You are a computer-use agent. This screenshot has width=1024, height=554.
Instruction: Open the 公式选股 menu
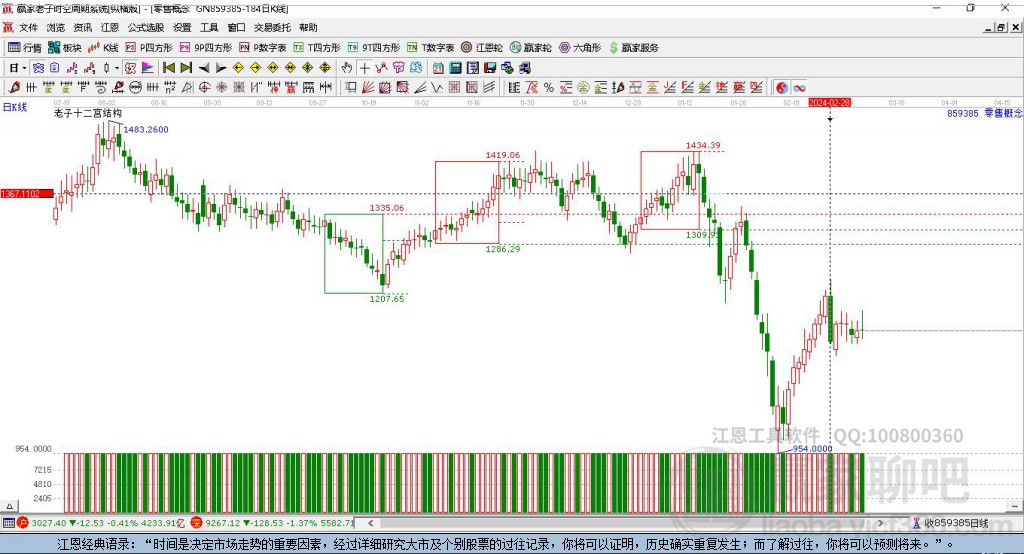146,27
